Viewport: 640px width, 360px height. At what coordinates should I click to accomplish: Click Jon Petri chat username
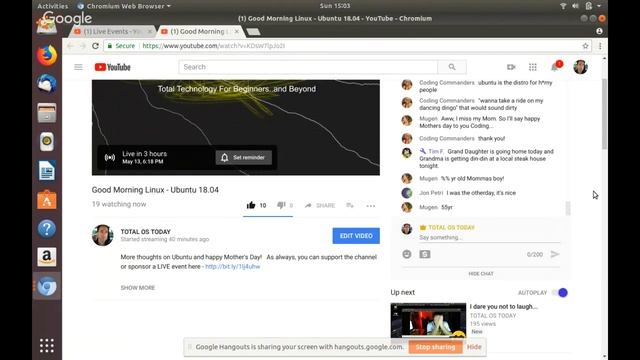coord(431,193)
